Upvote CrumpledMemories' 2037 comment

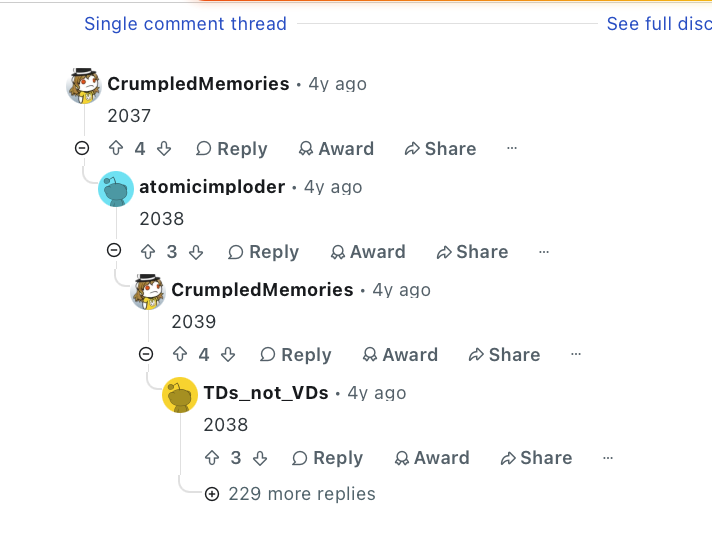click(116, 148)
